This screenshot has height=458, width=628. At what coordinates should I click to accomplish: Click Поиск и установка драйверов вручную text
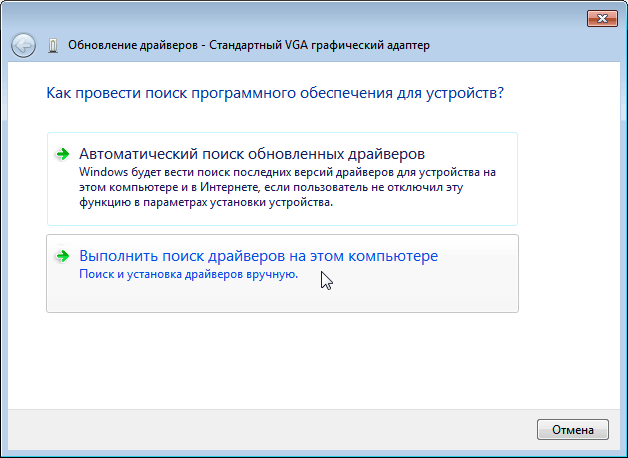point(188,274)
